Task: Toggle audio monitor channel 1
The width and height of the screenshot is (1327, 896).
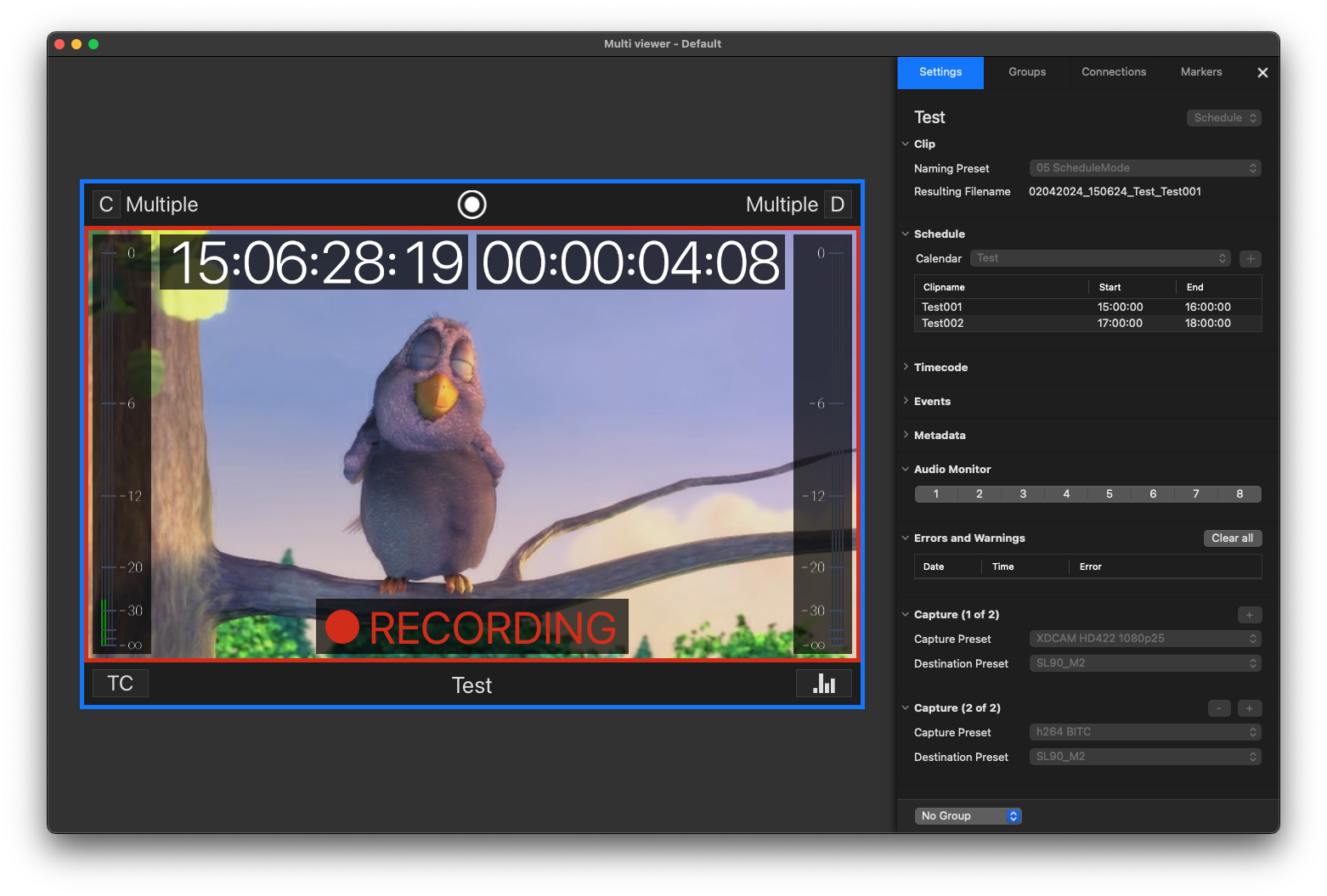Action: point(936,494)
